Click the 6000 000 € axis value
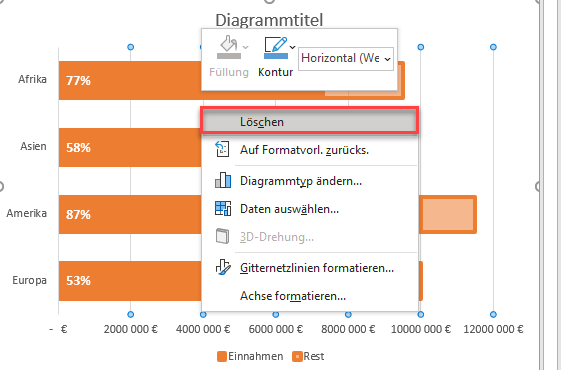Viewport: 561px width, 370px height. pyautogui.click(x=276, y=329)
